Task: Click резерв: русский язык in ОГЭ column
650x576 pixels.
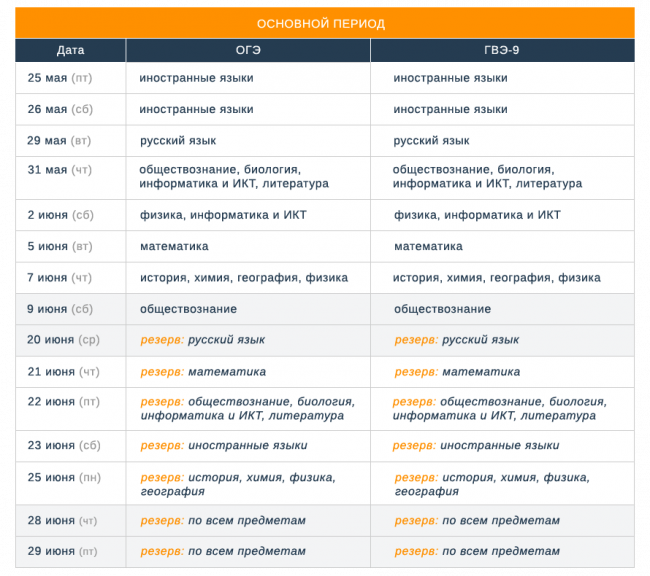Action: click(203, 340)
